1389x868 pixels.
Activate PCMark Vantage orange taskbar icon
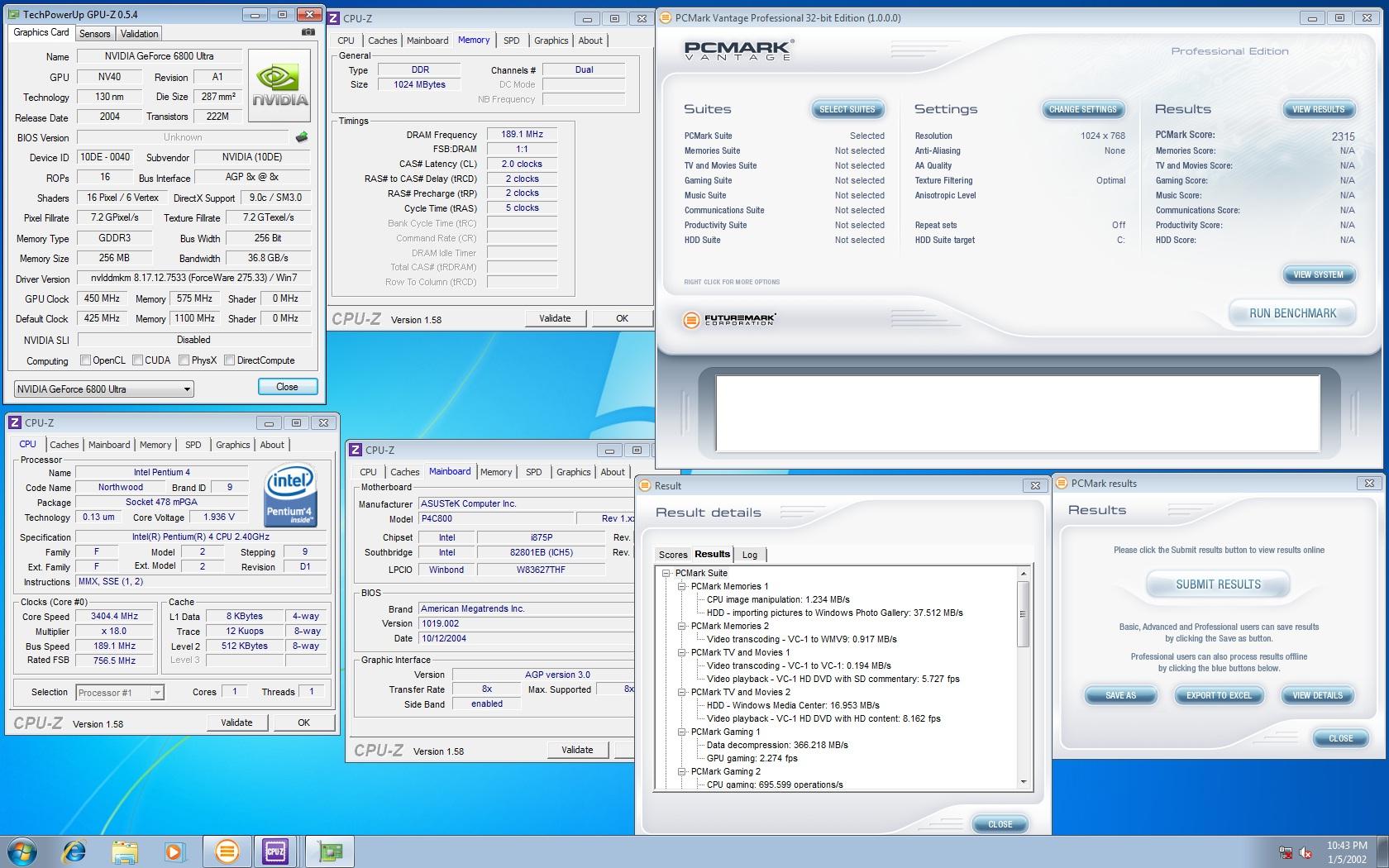pos(227,851)
